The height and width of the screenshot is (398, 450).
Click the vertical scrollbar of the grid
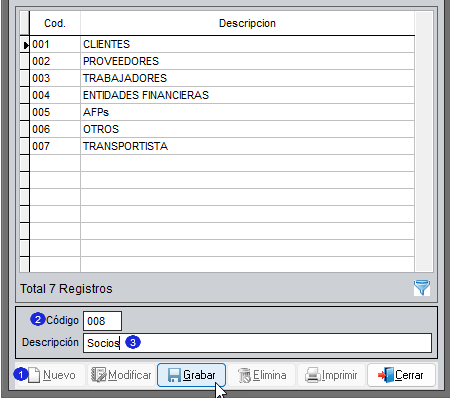click(424, 142)
